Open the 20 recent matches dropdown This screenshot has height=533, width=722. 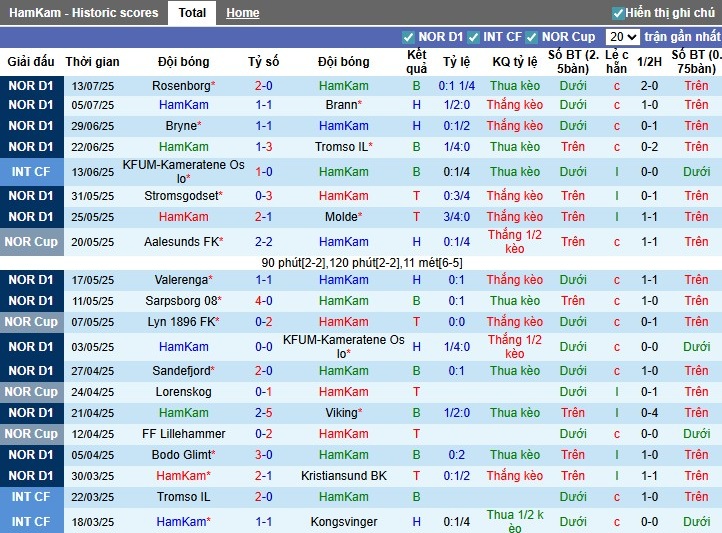tap(622, 37)
